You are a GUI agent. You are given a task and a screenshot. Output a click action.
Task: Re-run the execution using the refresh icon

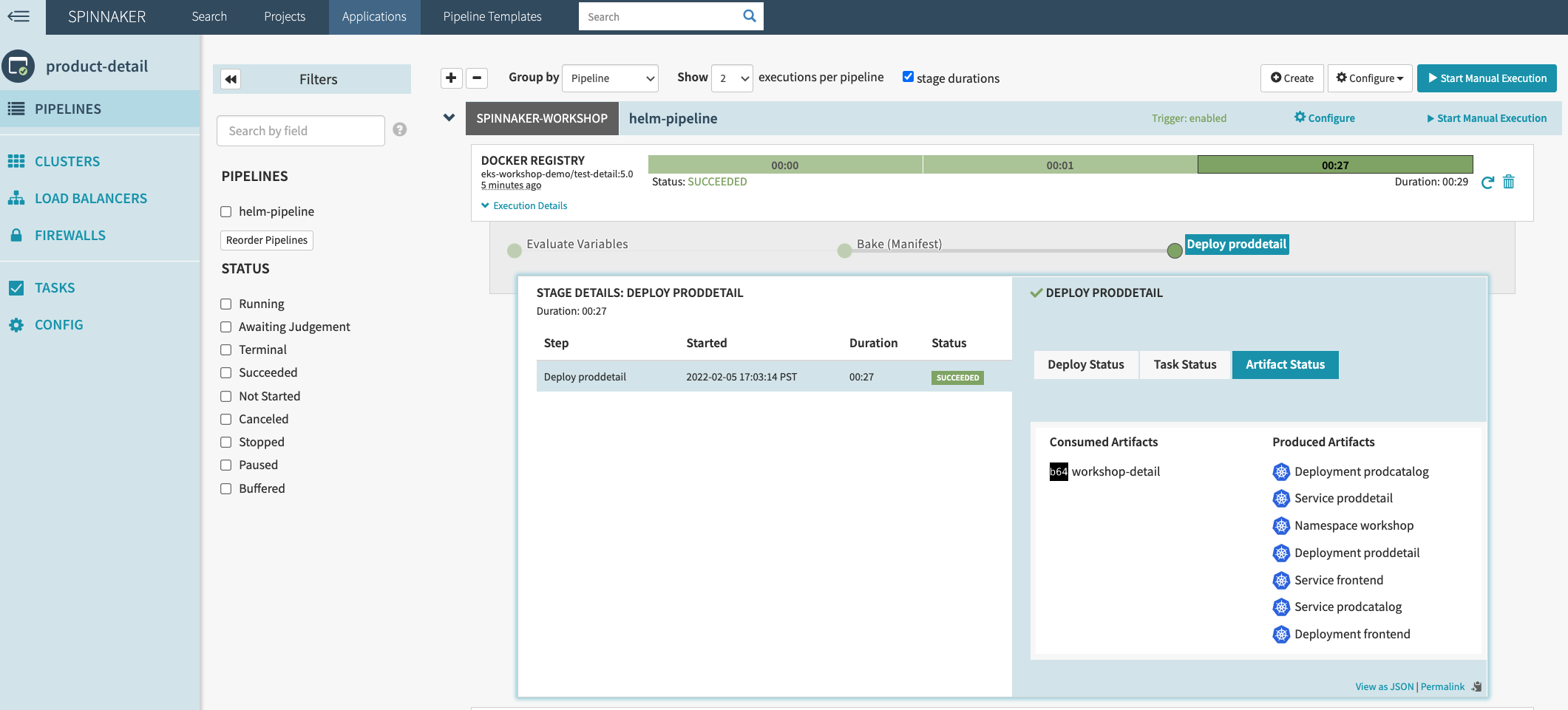tap(1487, 182)
